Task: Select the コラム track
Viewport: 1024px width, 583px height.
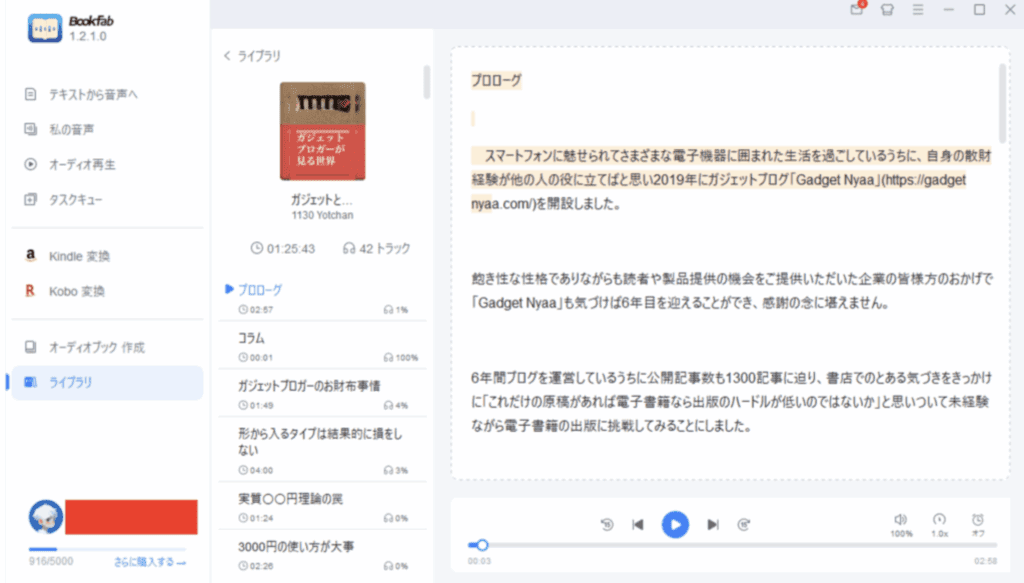Action: [x=320, y=346]
